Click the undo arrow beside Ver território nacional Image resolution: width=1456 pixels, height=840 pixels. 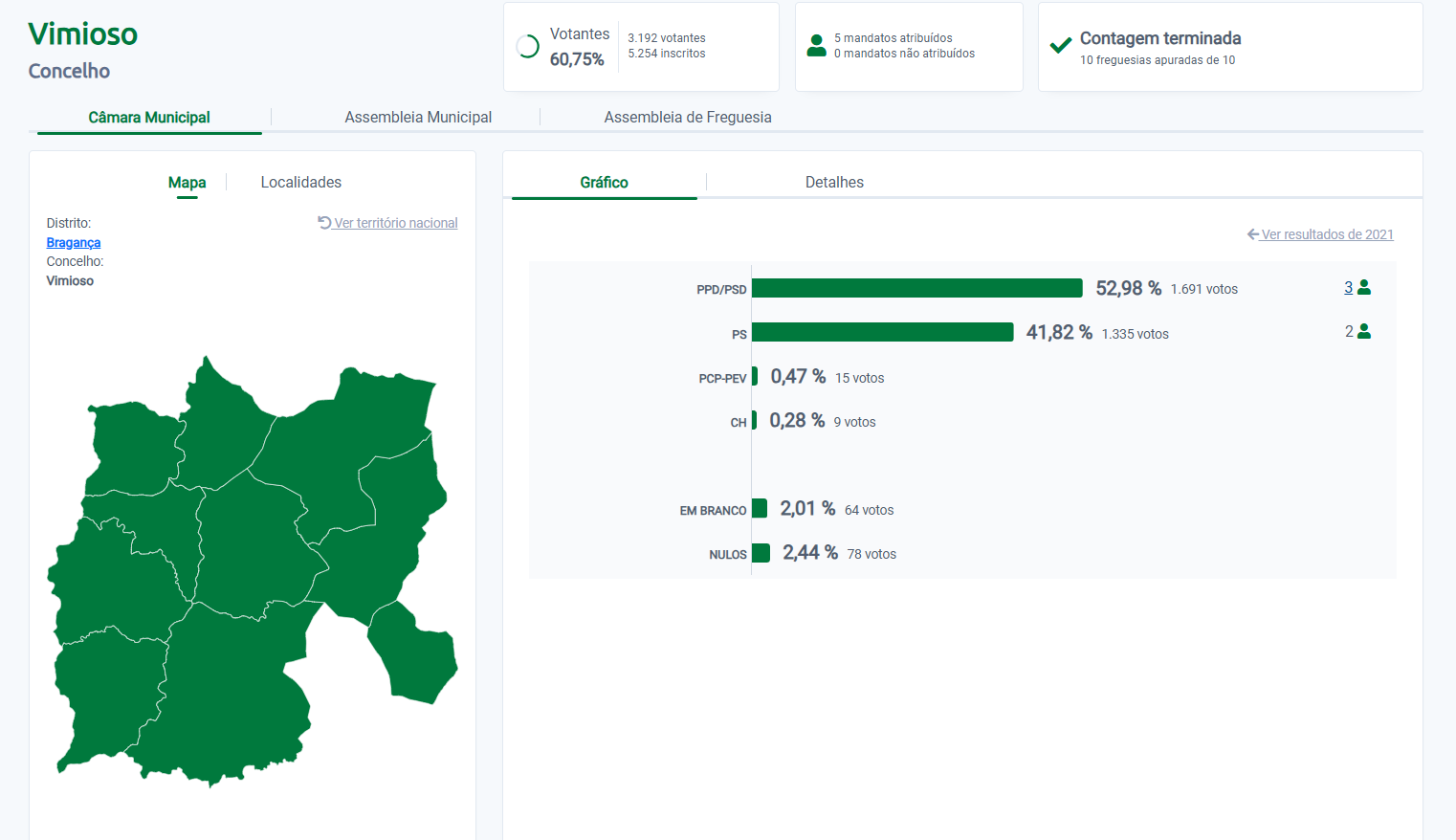(324, 223)
